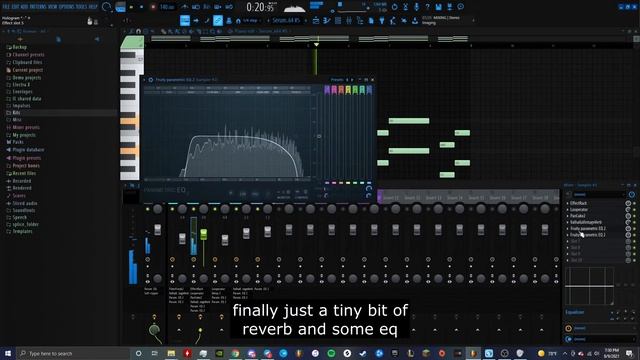Open Chrome from the taskbar
640x360 pixels.
[236, 353]
